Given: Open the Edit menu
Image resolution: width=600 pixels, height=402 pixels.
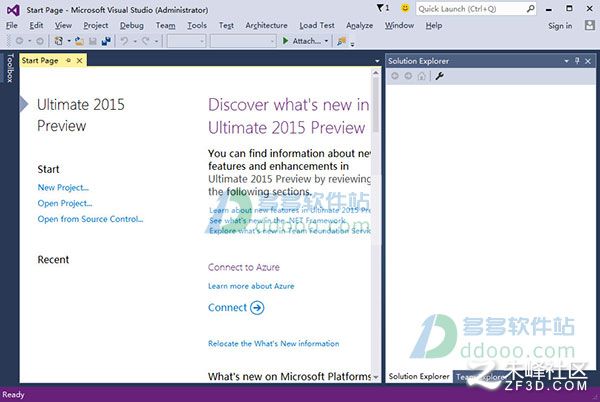Looking at the screenshot, I should click(36, 25).
